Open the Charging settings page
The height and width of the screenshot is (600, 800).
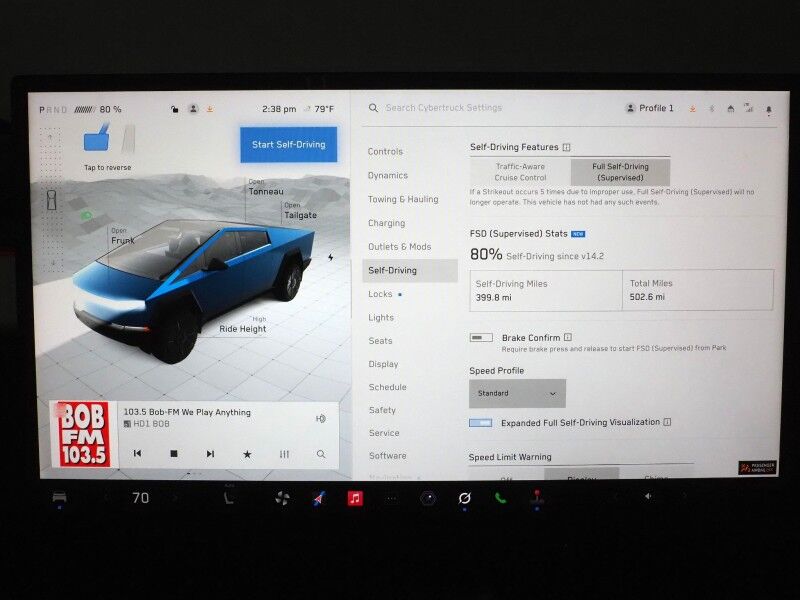386,223
